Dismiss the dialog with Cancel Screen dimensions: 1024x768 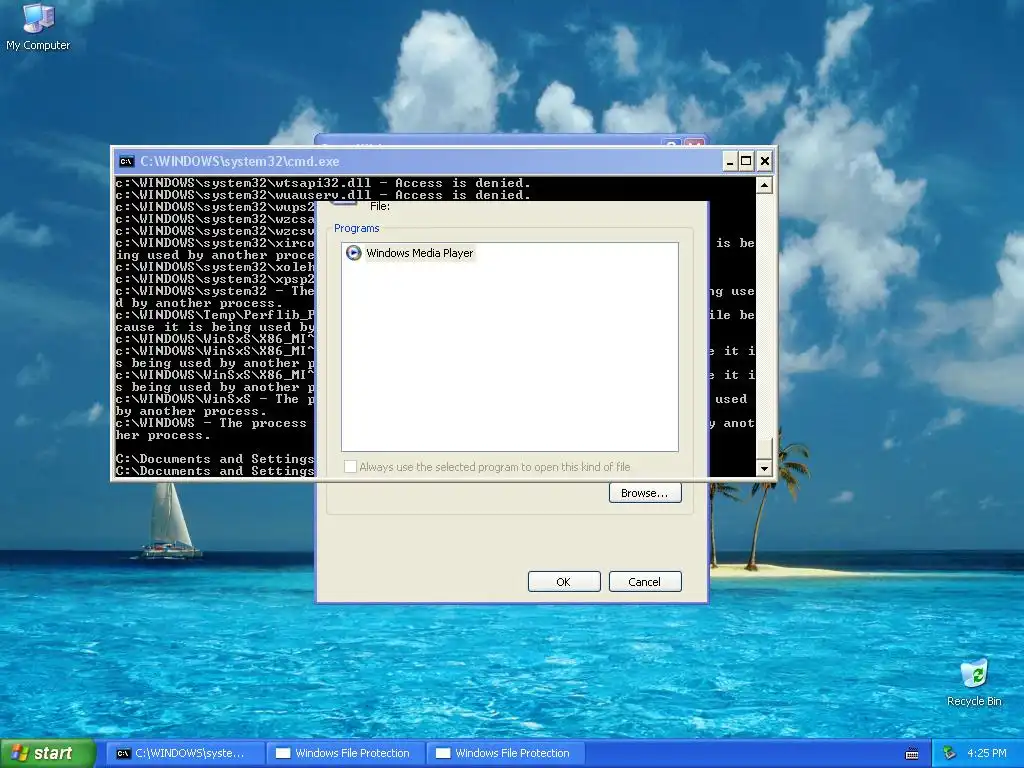[645, 582]
